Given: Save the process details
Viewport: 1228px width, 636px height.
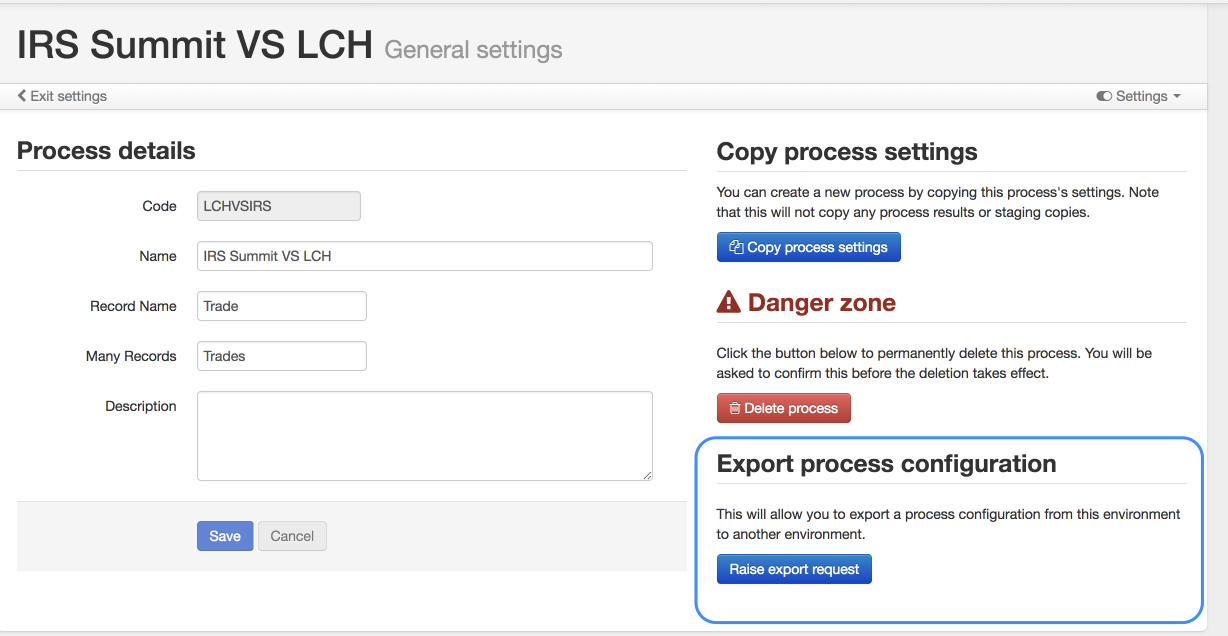Looking at the screenshot, I should [x=225, y=536].
